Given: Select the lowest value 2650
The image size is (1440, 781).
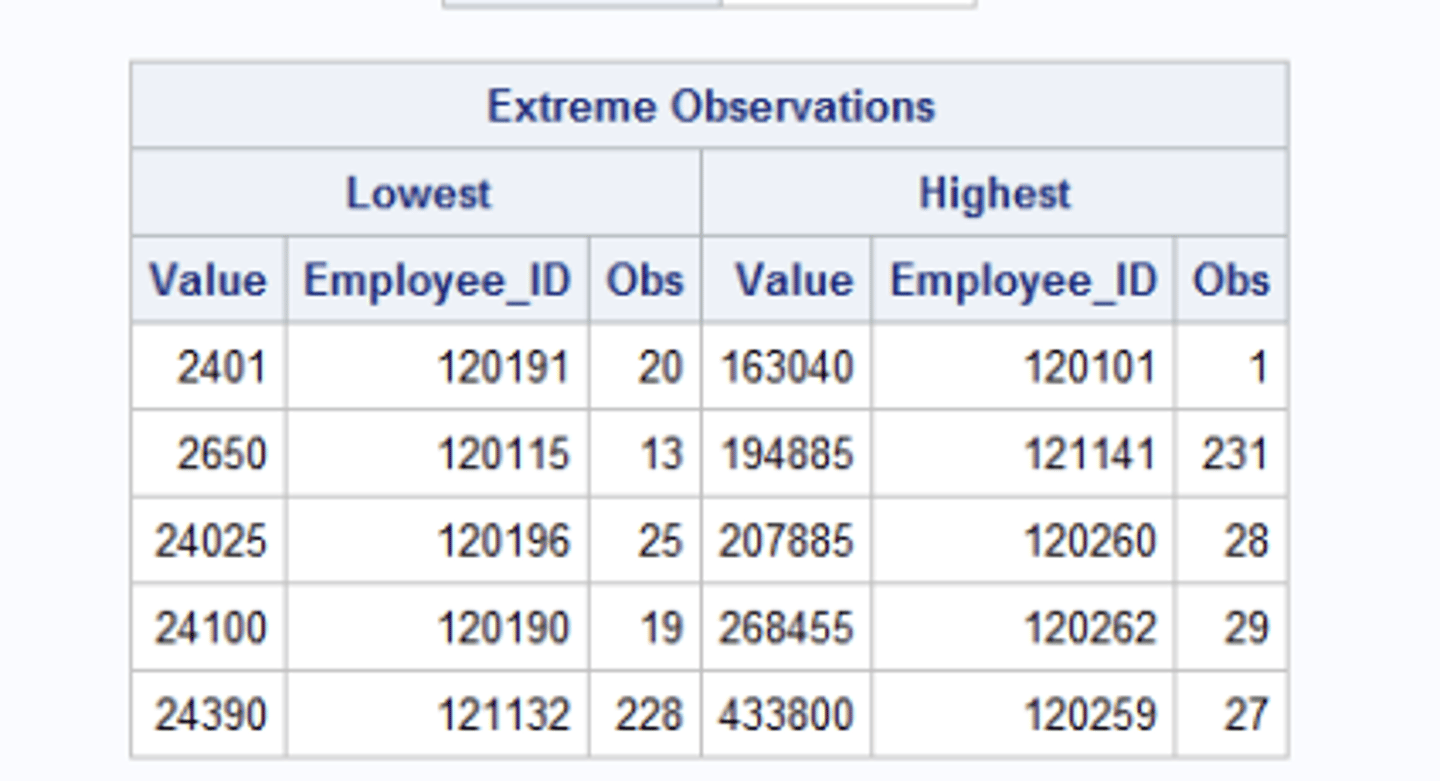Looking at the screenshot, I should (x=222, y=454).
